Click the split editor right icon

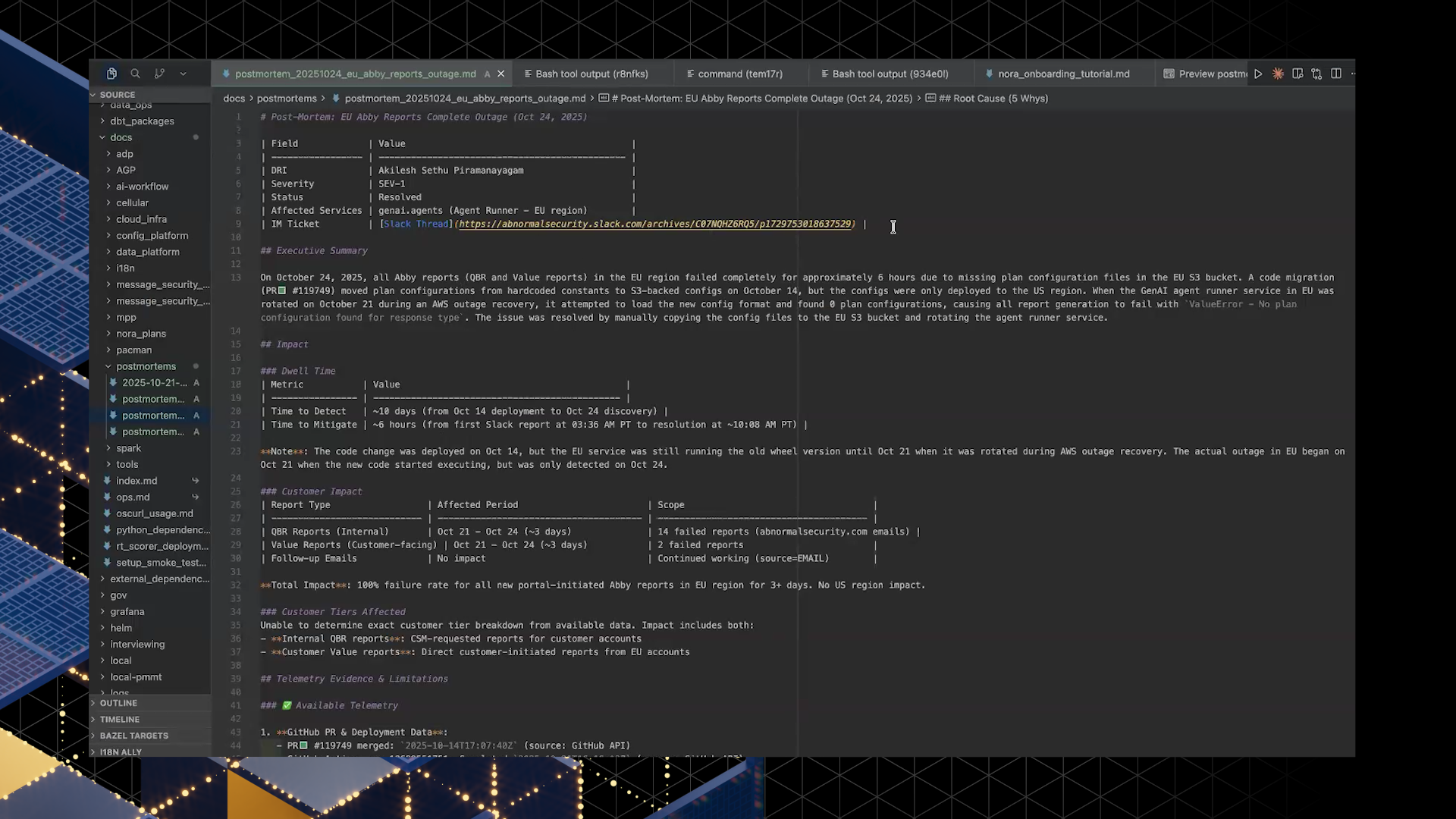(x=1336, y=74)
